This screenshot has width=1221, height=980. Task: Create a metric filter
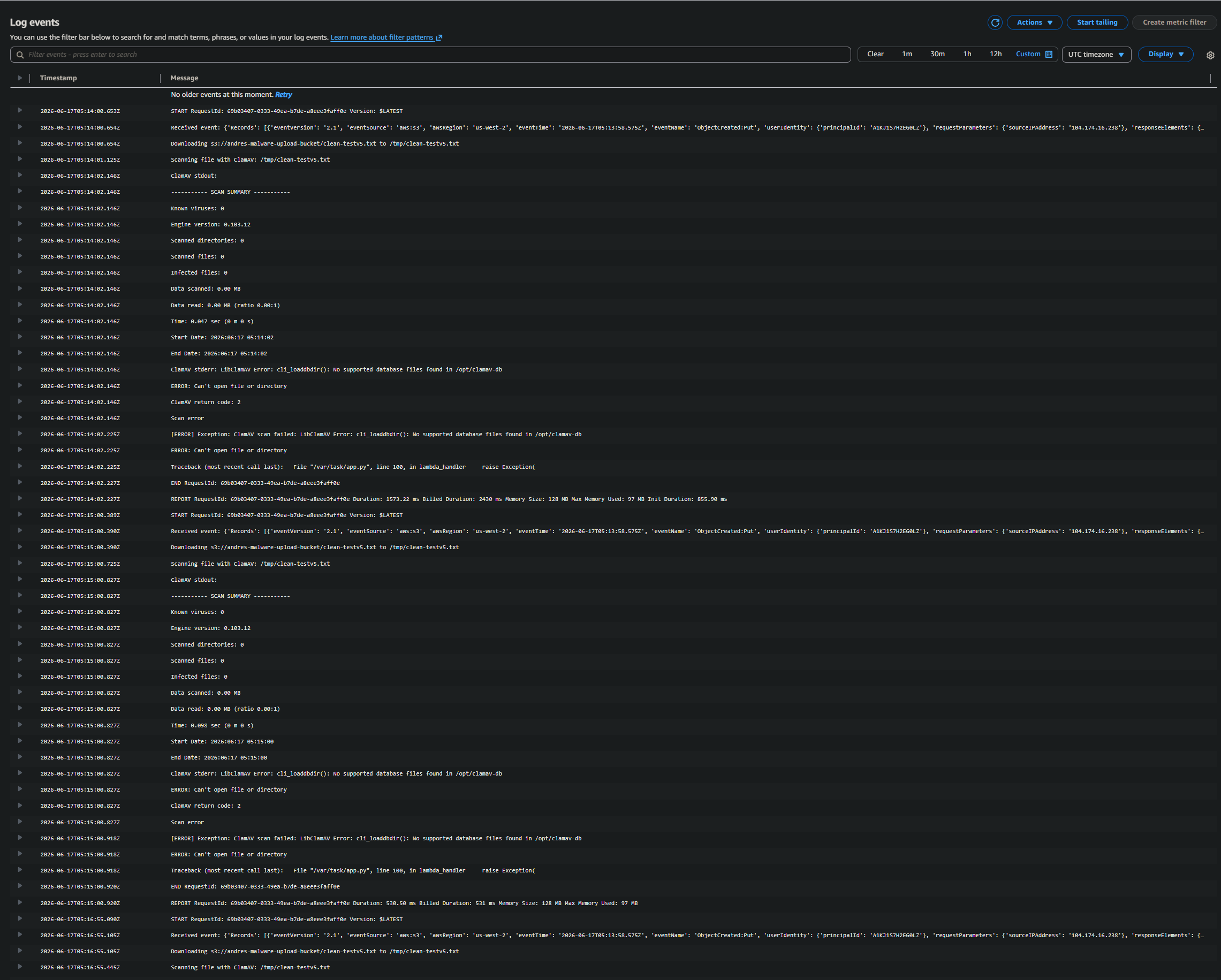click(x=1174, y=22)
